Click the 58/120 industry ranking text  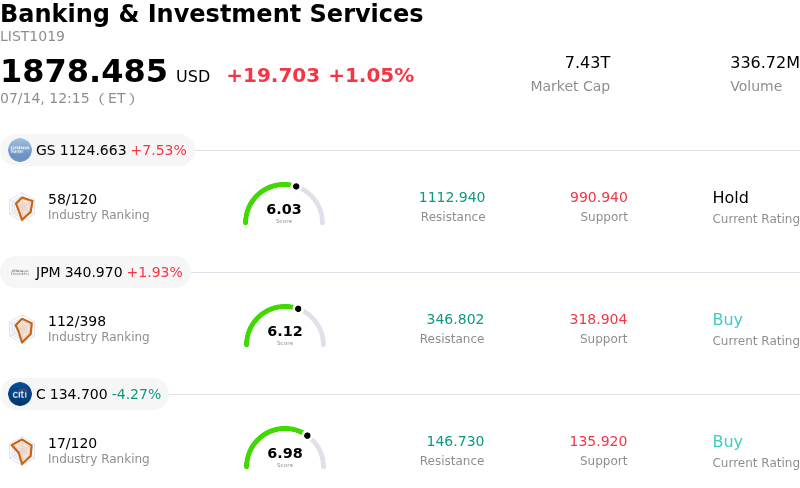[72, 199]
